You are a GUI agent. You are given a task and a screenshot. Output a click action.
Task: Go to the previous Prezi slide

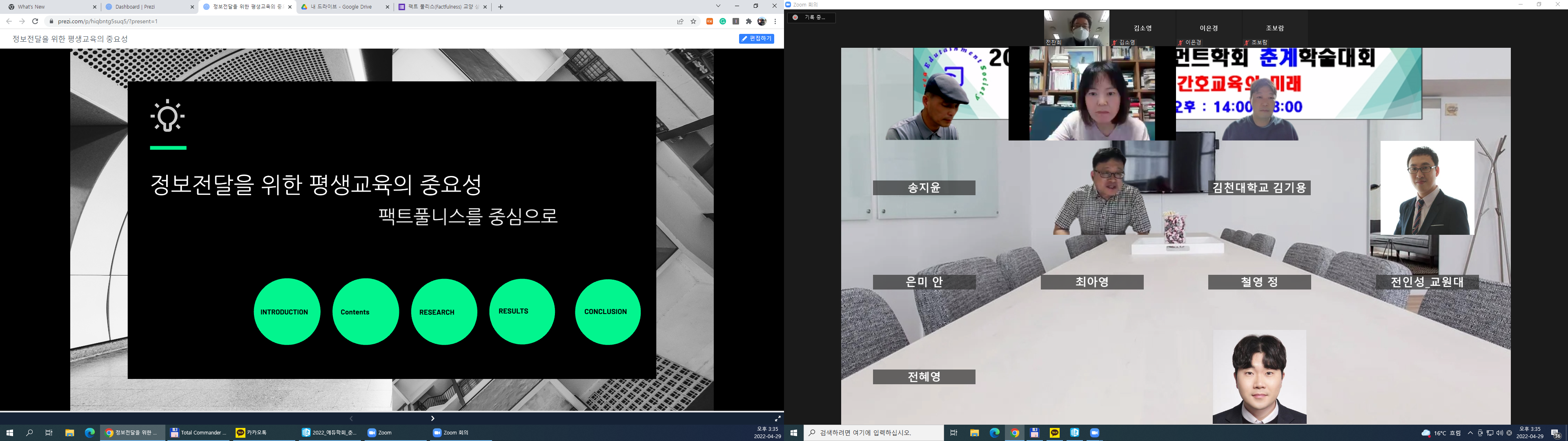pos(351,419)
